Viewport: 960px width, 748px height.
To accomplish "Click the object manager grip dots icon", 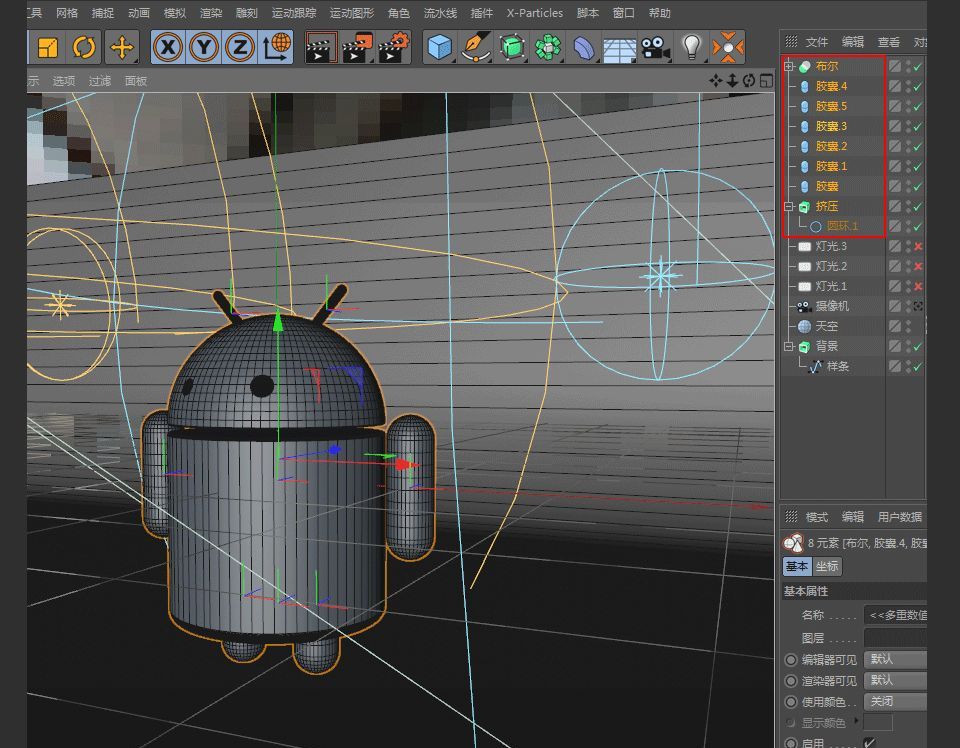I will coord(791,41).
